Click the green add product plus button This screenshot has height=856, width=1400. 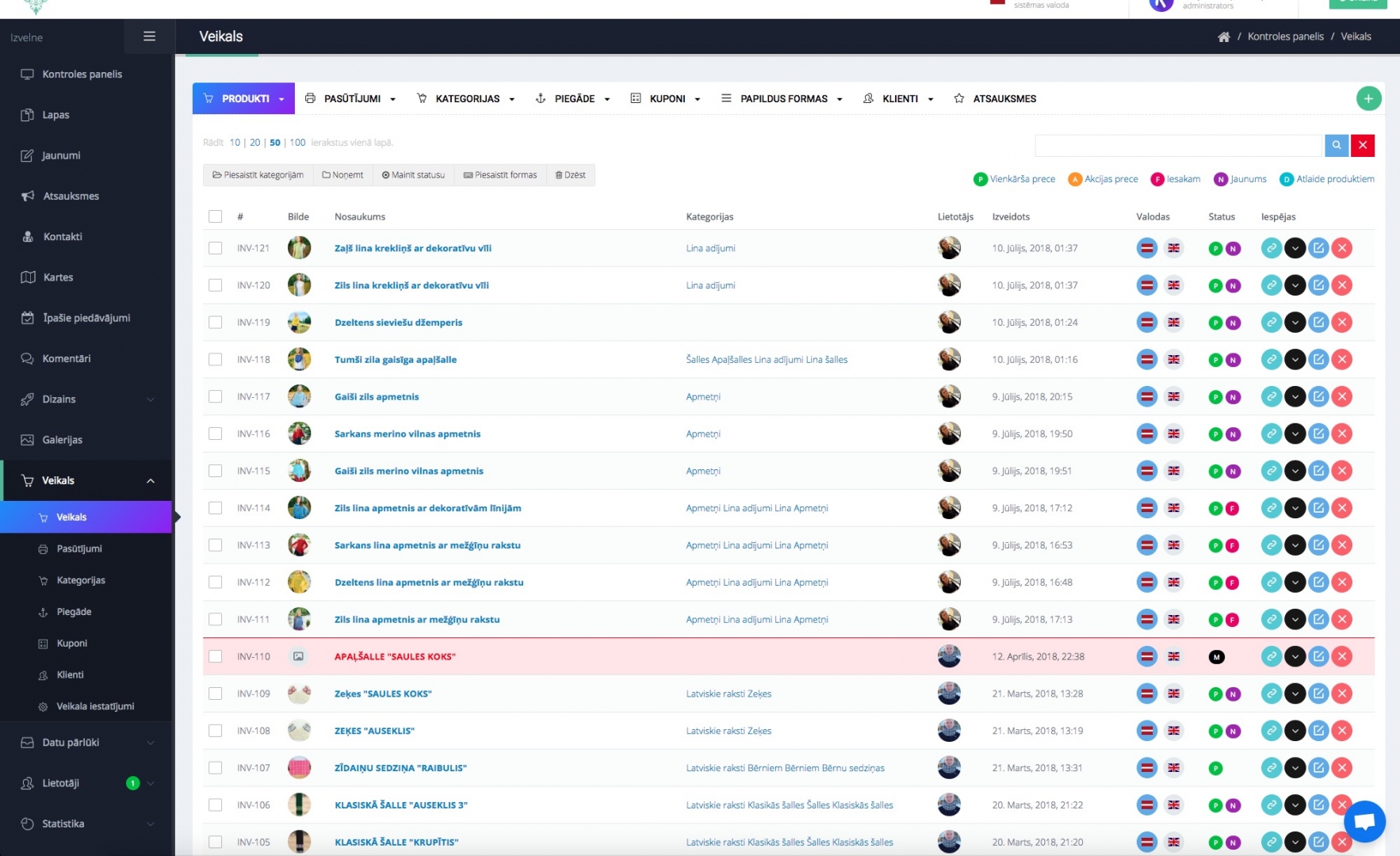point(1368,98)
